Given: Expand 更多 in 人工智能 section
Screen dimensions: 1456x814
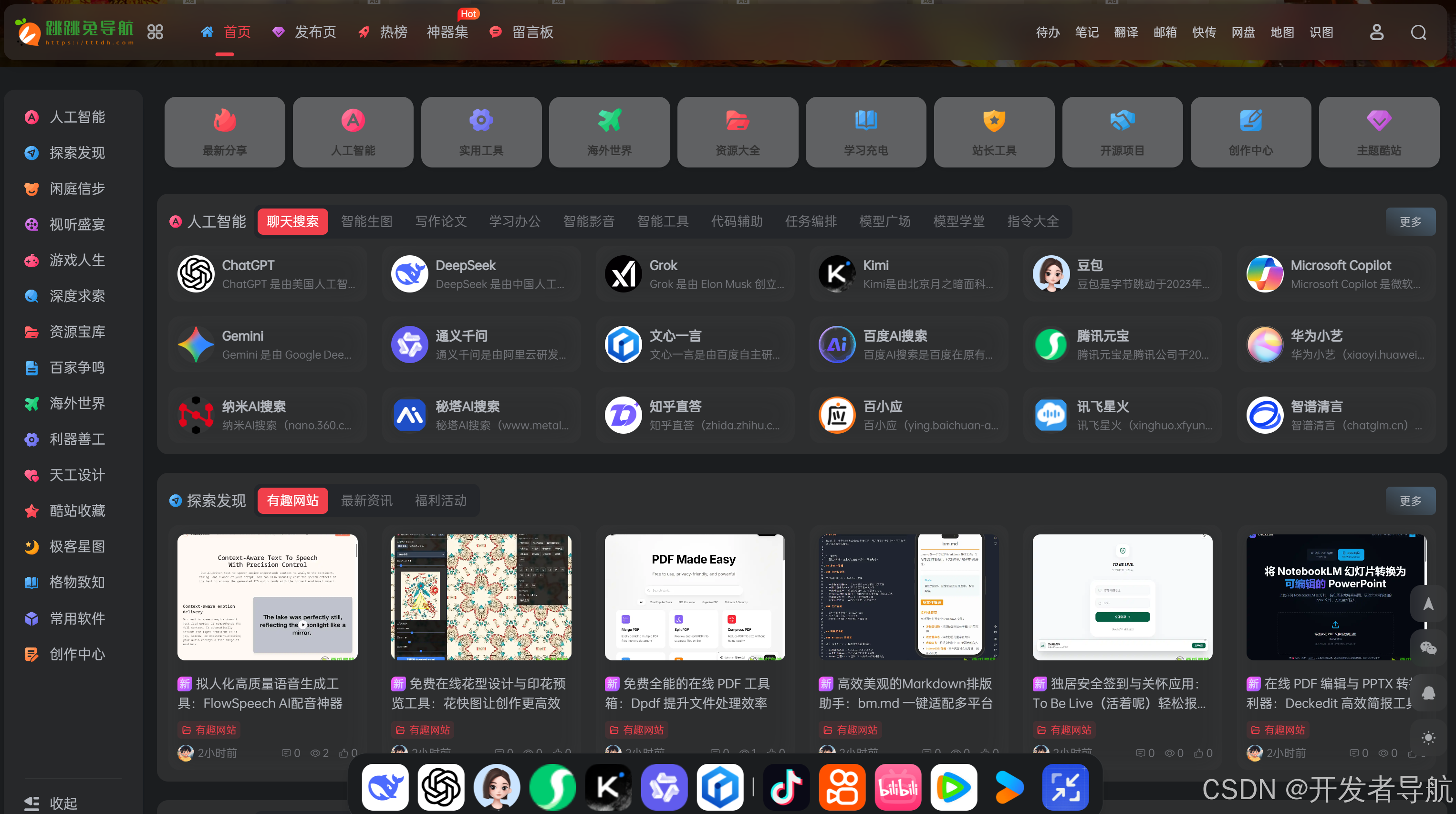Looking at the screenshot, I should point(1410,221).
